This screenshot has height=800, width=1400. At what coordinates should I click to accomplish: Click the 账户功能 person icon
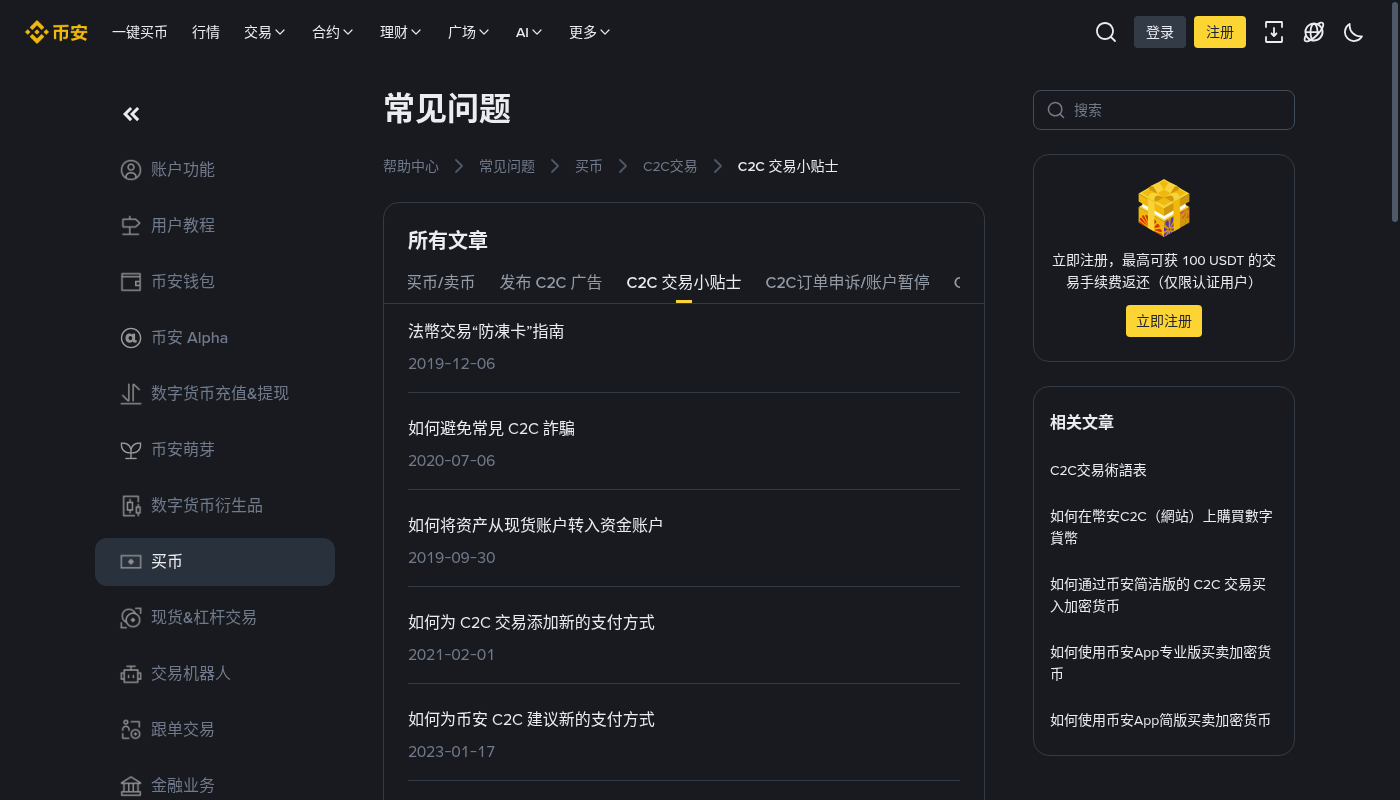[131, 170]
